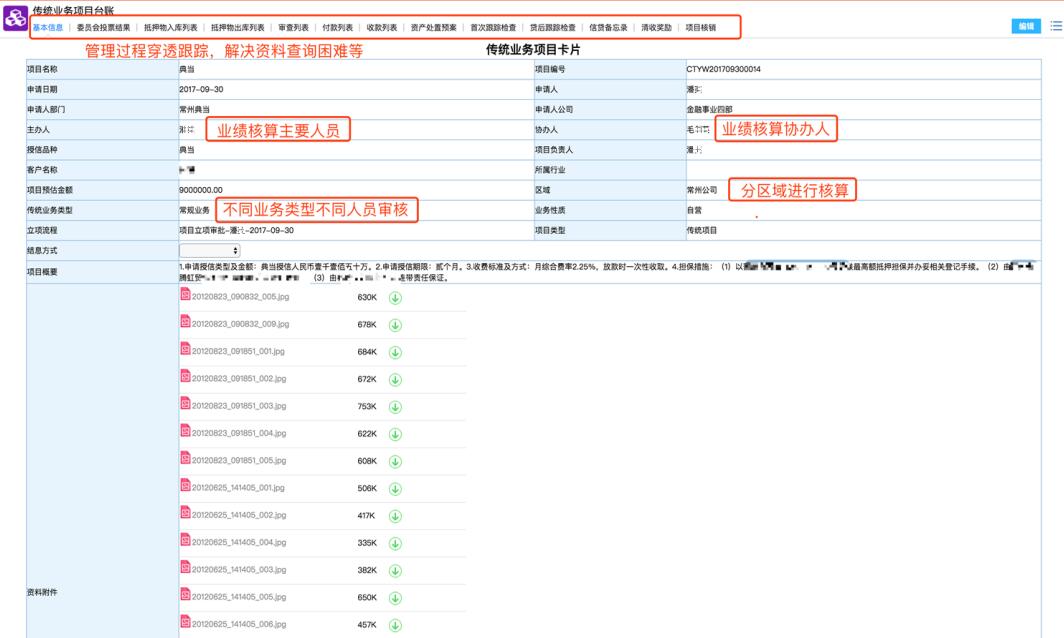The height and width of the screenshot is (638, 1064).
Task: Open file link 20120823_091851_001.jpg
Action: [x=238, y=352]
